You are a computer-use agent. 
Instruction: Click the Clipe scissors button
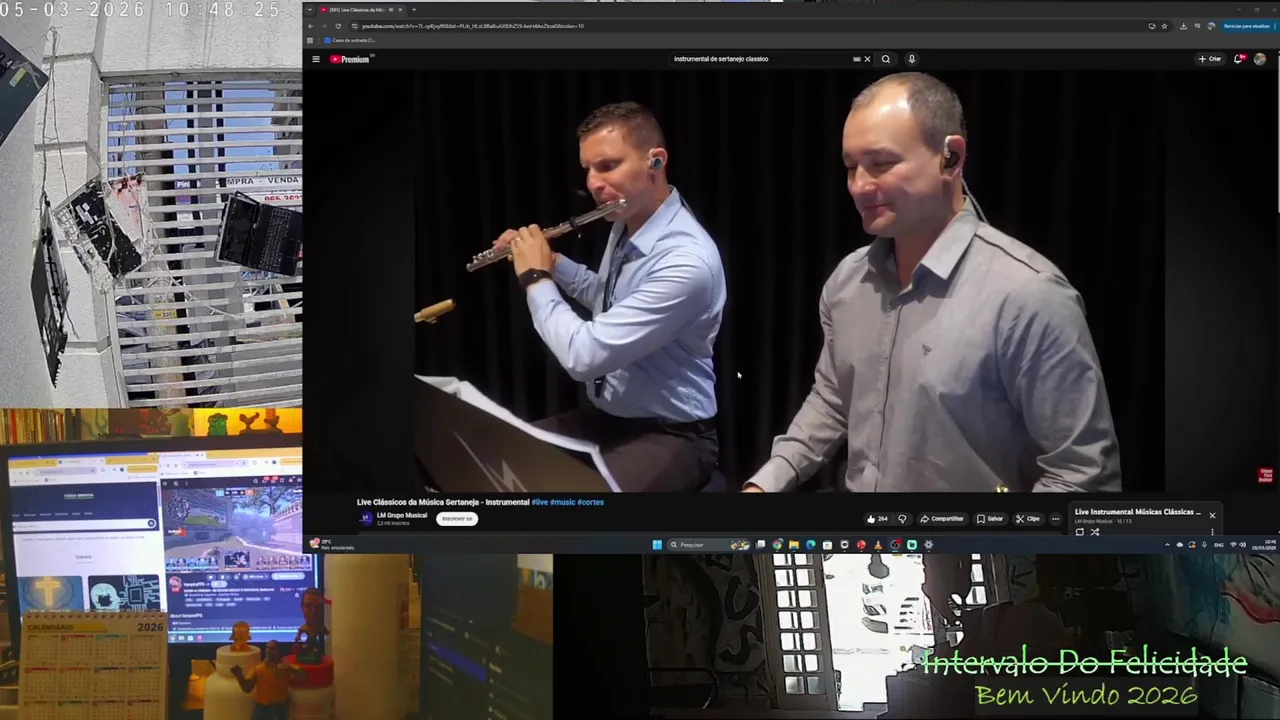(1028, 519)
